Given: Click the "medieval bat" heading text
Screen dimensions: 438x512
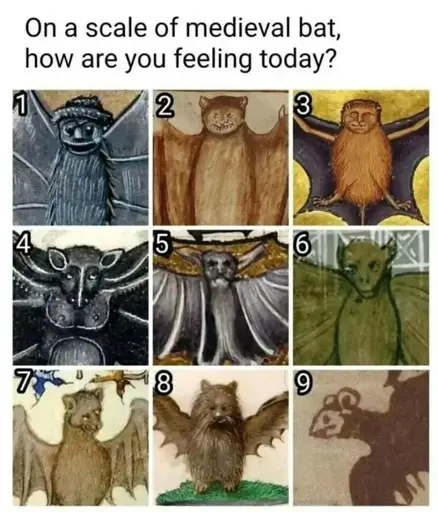Looking at the screenshot, I should [262, 28].
